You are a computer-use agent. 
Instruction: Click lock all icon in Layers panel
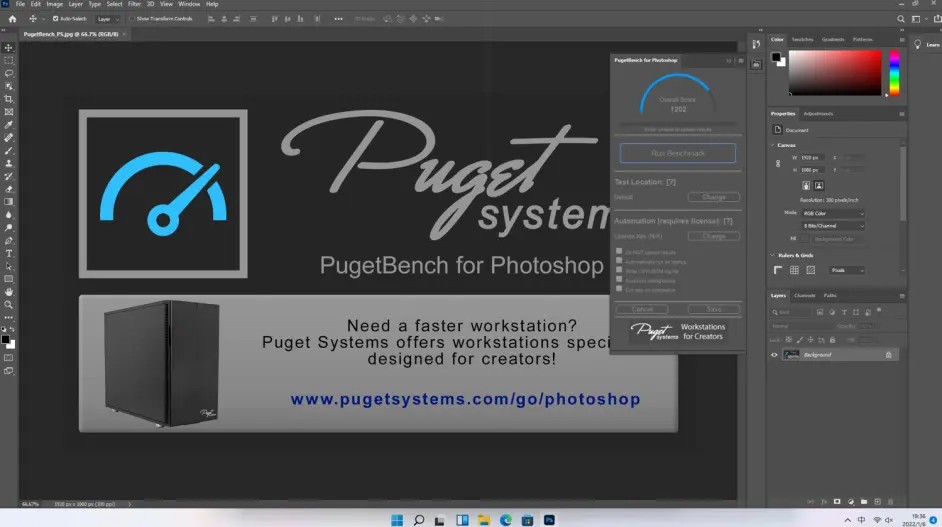coord(833,340)
